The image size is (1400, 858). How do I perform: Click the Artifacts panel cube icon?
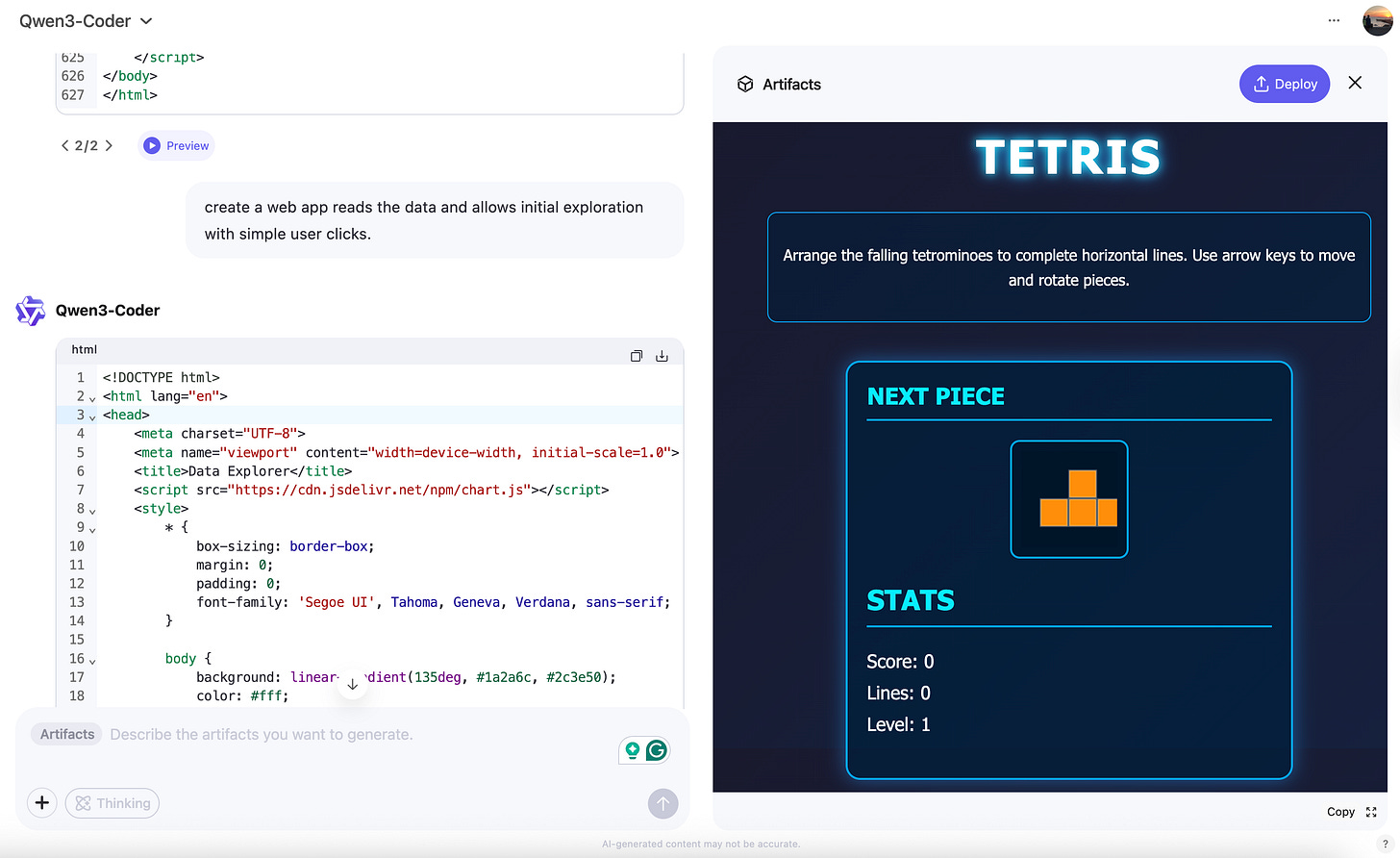tap(745, 85)
